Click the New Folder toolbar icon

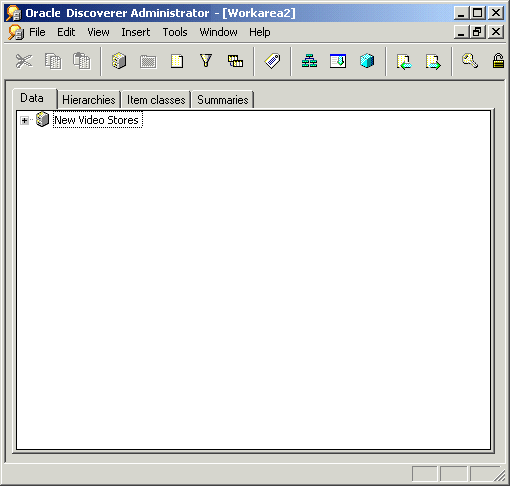pyautogui.click(x=148, y=62)
